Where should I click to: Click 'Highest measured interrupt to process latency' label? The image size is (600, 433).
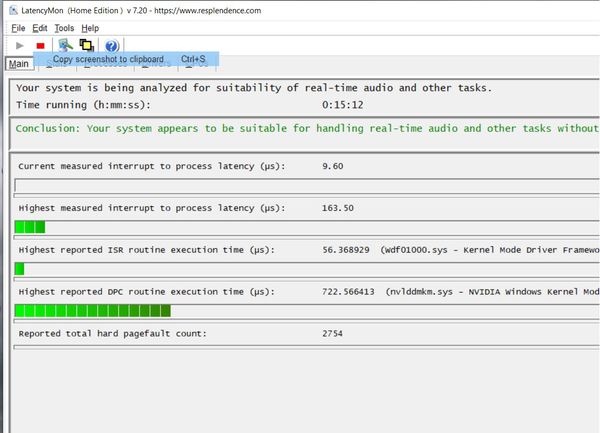click(152, 208)
